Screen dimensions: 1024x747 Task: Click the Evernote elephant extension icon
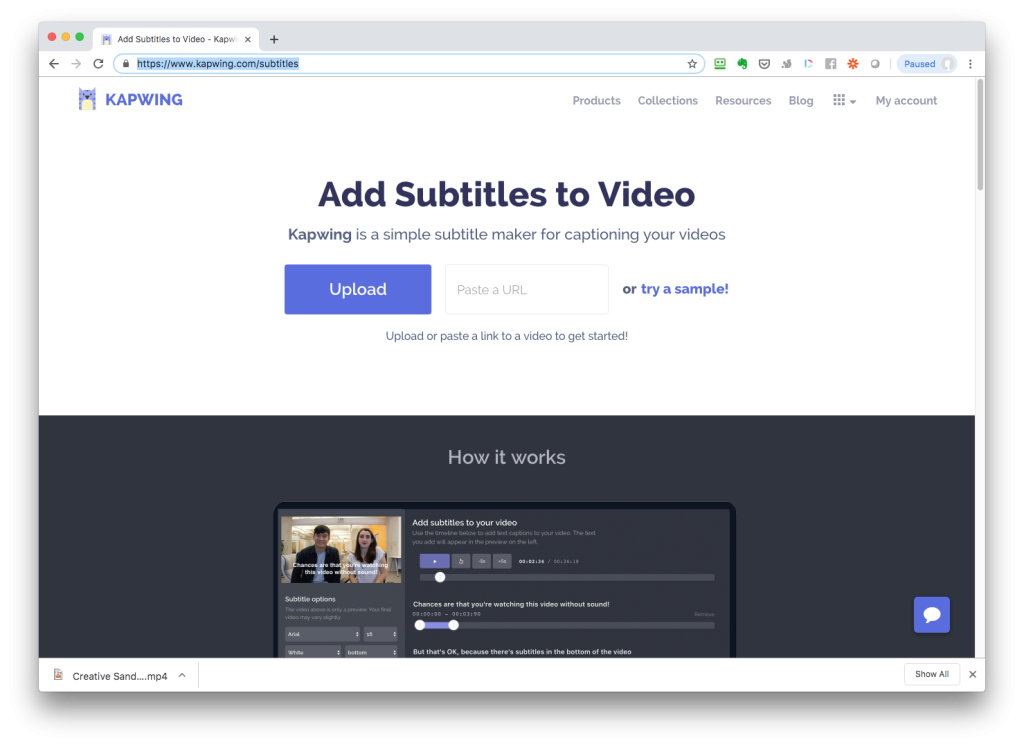pos(742,64)
